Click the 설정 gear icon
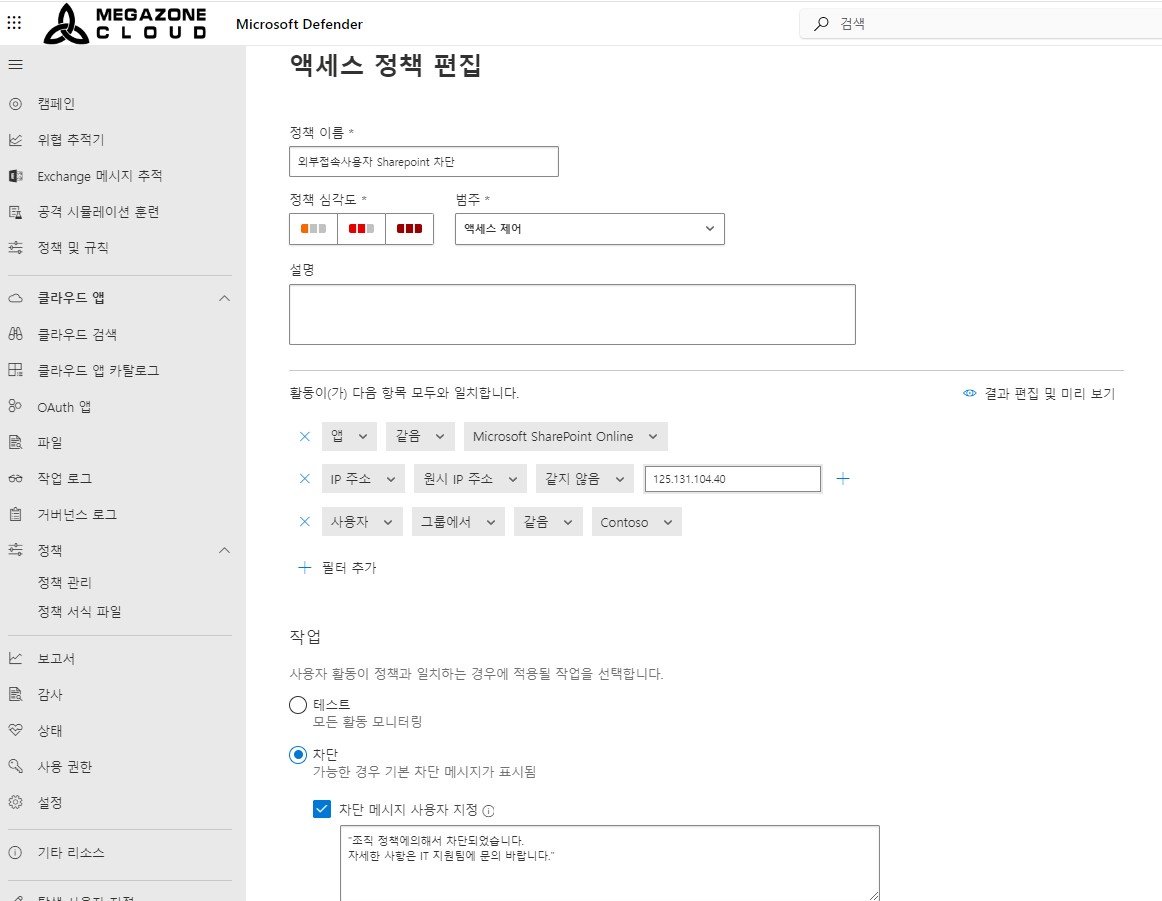This screenshot has height=901, width=1162. pos(16,802)
